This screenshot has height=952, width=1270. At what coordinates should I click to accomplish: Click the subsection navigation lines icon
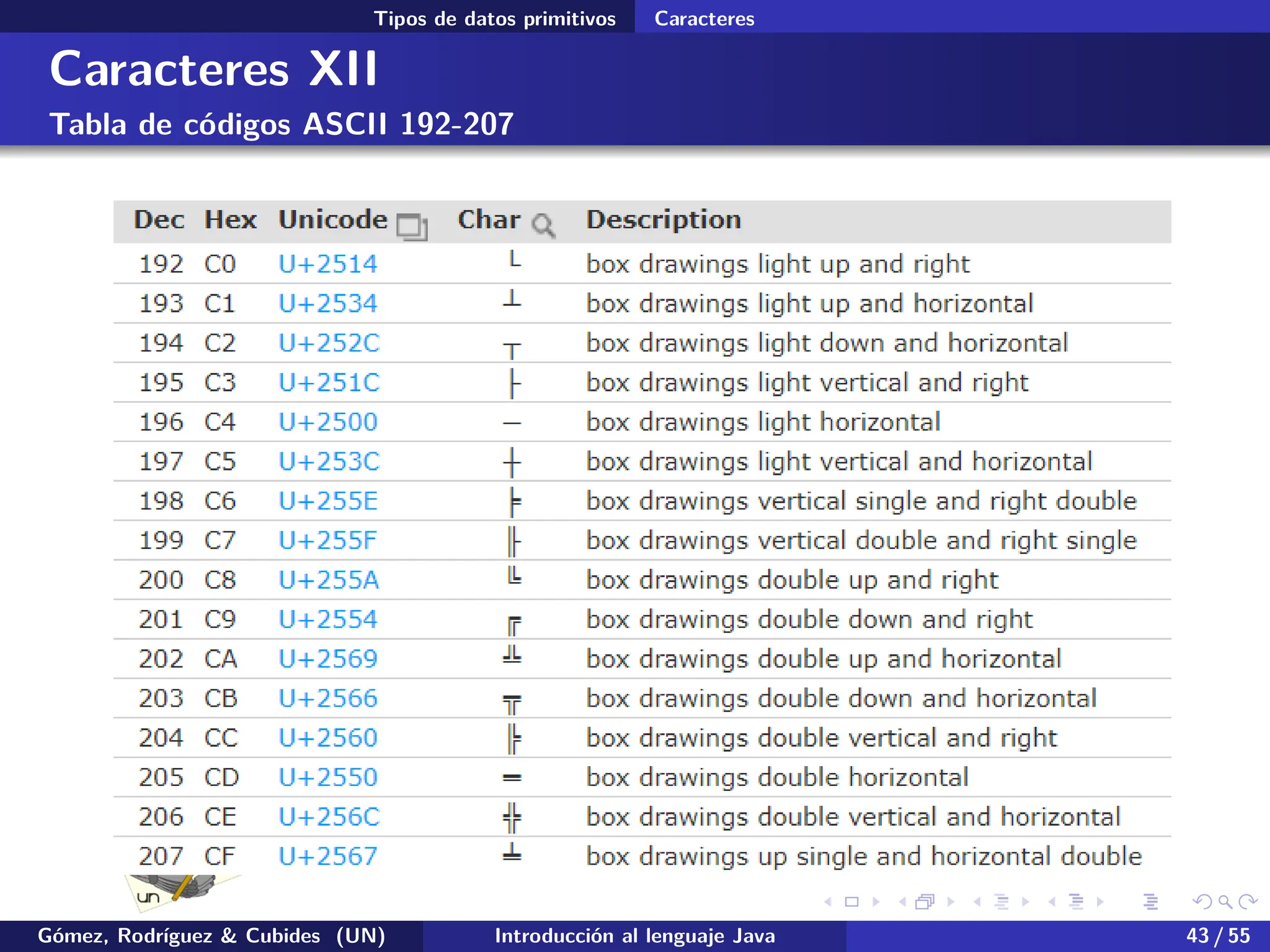click(x=1001, y=902)
